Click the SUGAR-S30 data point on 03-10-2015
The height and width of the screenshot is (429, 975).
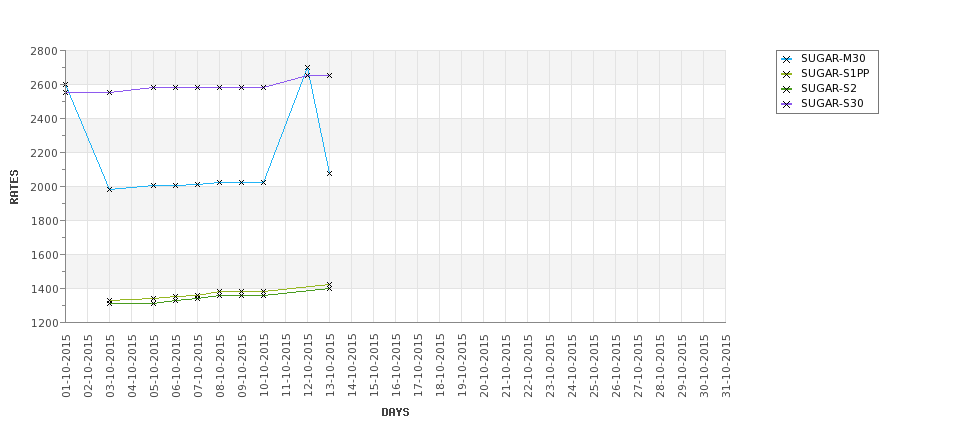109,92
